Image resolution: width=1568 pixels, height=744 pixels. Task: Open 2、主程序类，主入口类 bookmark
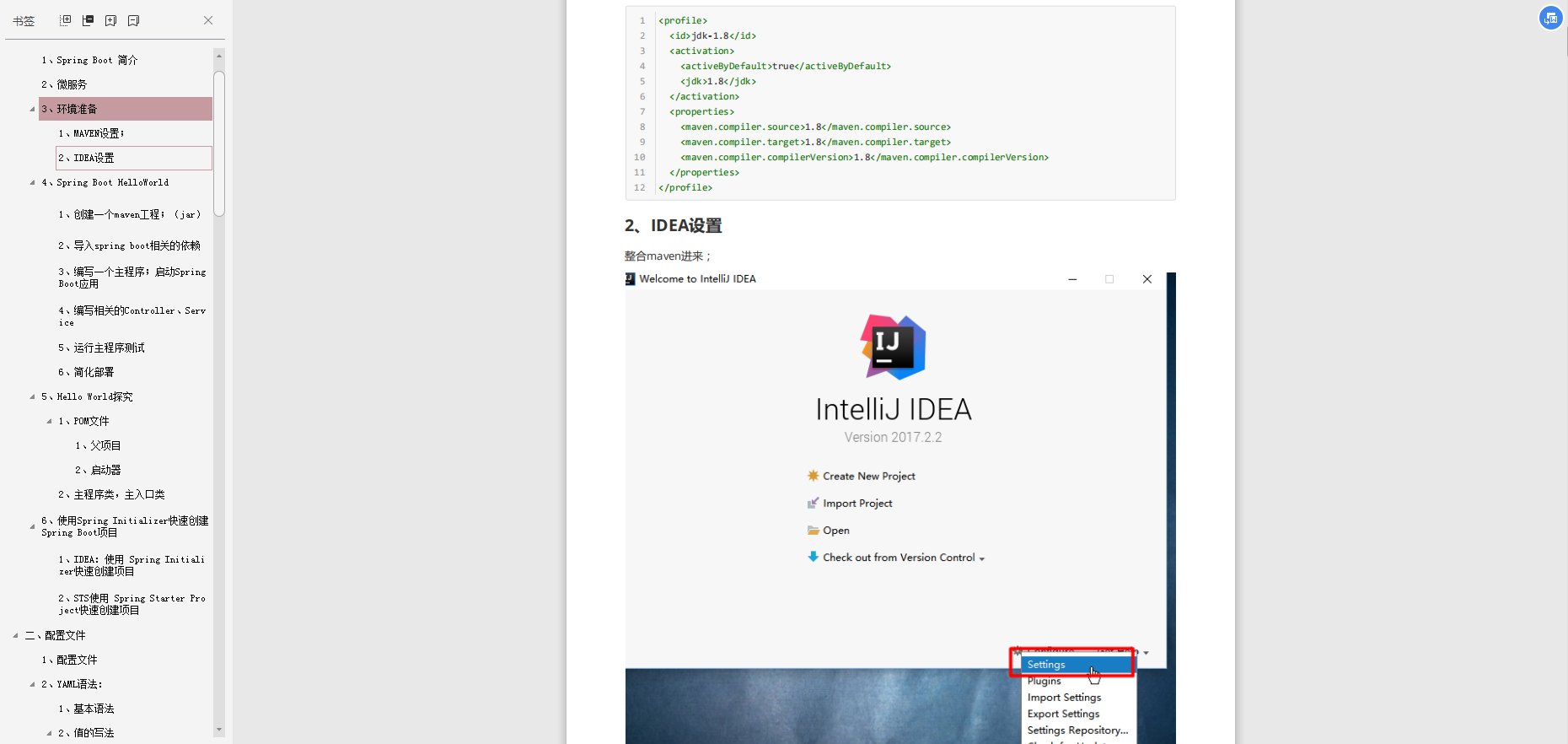(x=111, y=494)
